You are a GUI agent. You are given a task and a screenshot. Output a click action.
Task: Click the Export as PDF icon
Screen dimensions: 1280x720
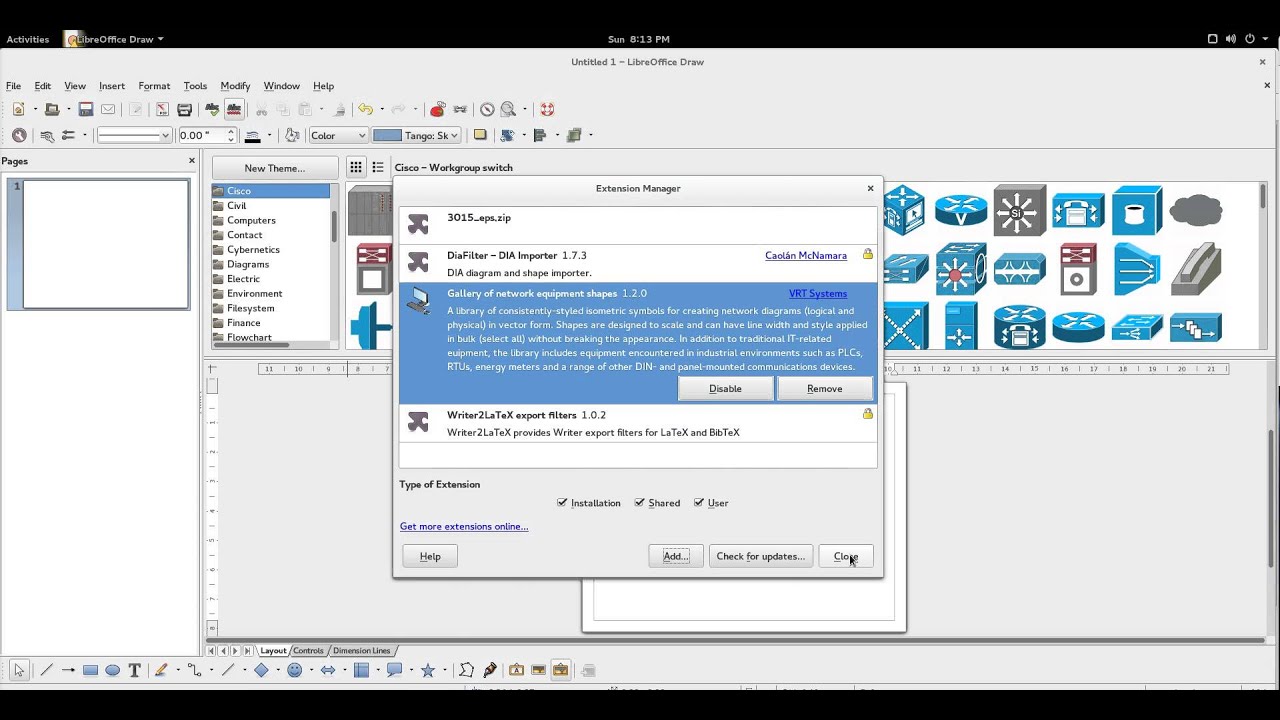pyautogui.click(x=162, y=109)
